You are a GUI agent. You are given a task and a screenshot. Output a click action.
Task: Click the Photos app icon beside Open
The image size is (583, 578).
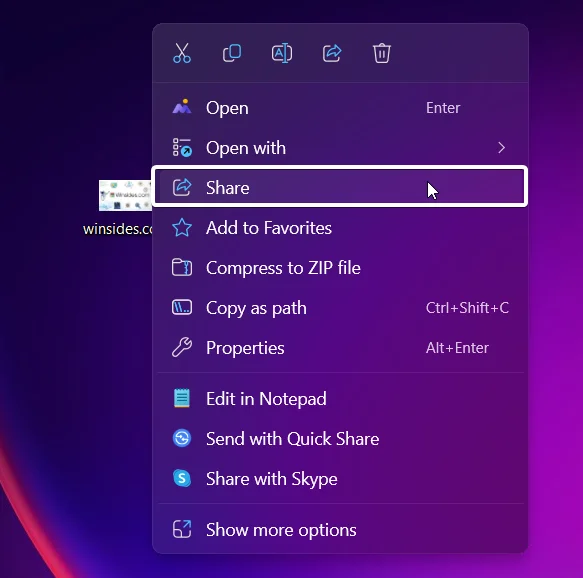182,107
